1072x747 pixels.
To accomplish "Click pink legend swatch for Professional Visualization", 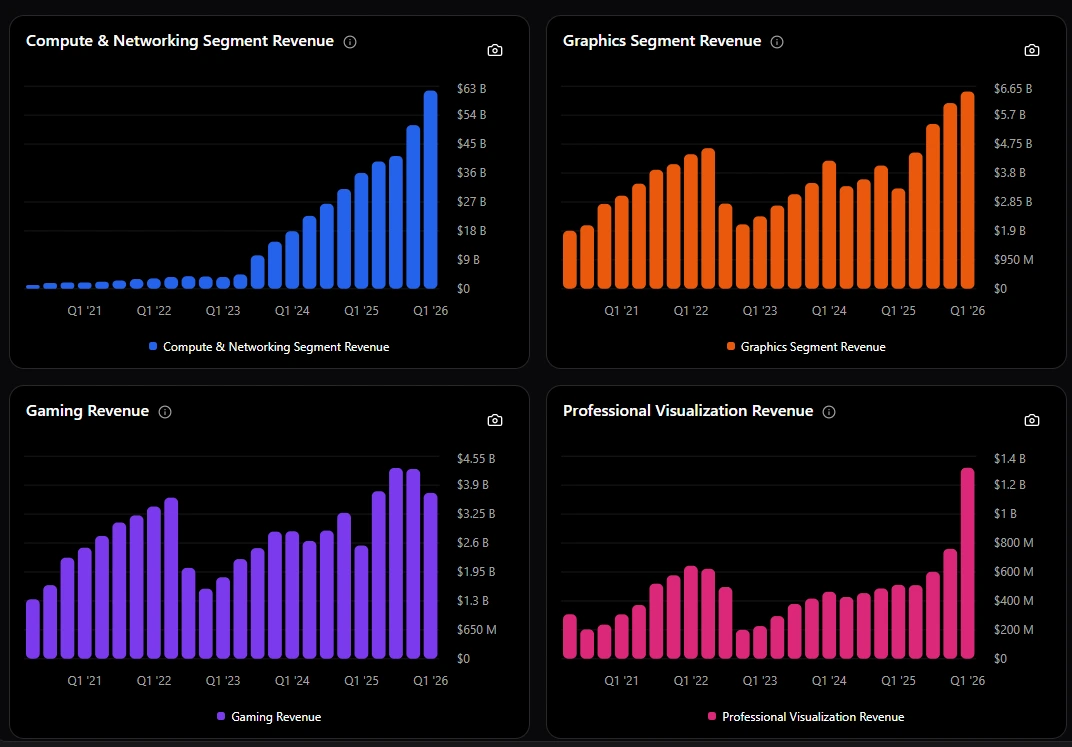I will (x=712, y=716).
